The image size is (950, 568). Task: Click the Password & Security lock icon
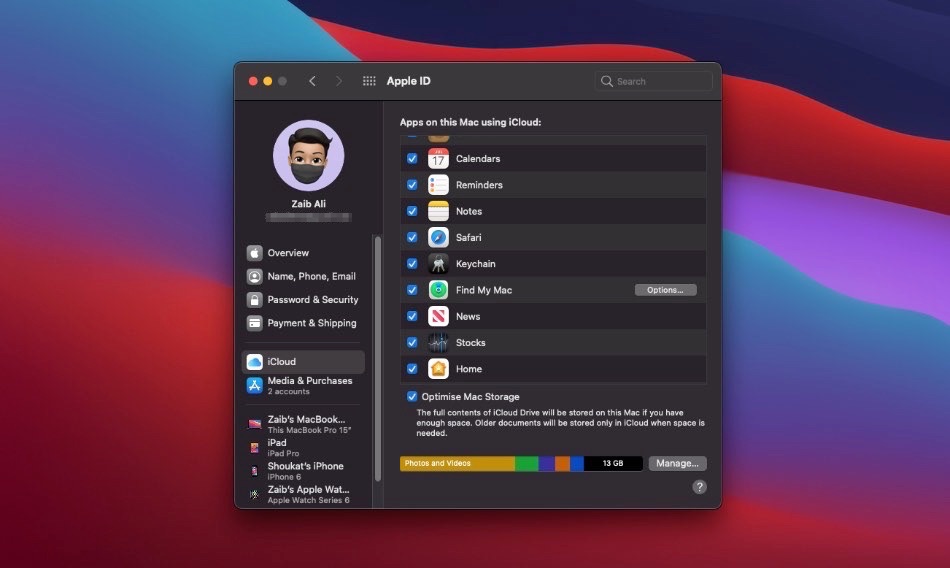point(254,299)
